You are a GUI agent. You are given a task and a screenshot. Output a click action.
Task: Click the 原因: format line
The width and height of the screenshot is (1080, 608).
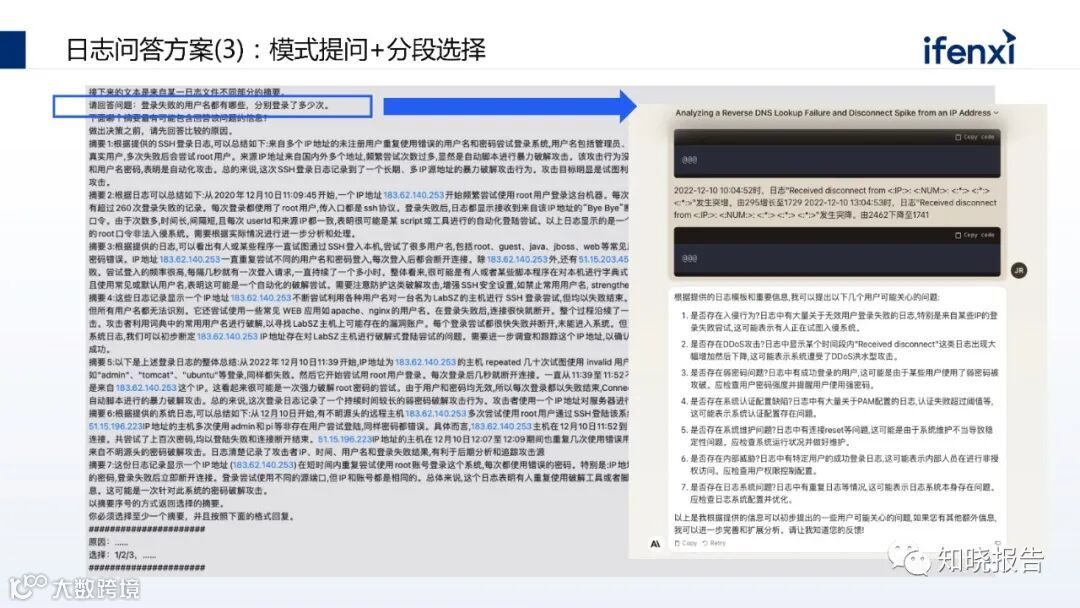pyautogui.click(x=109, y=543)
